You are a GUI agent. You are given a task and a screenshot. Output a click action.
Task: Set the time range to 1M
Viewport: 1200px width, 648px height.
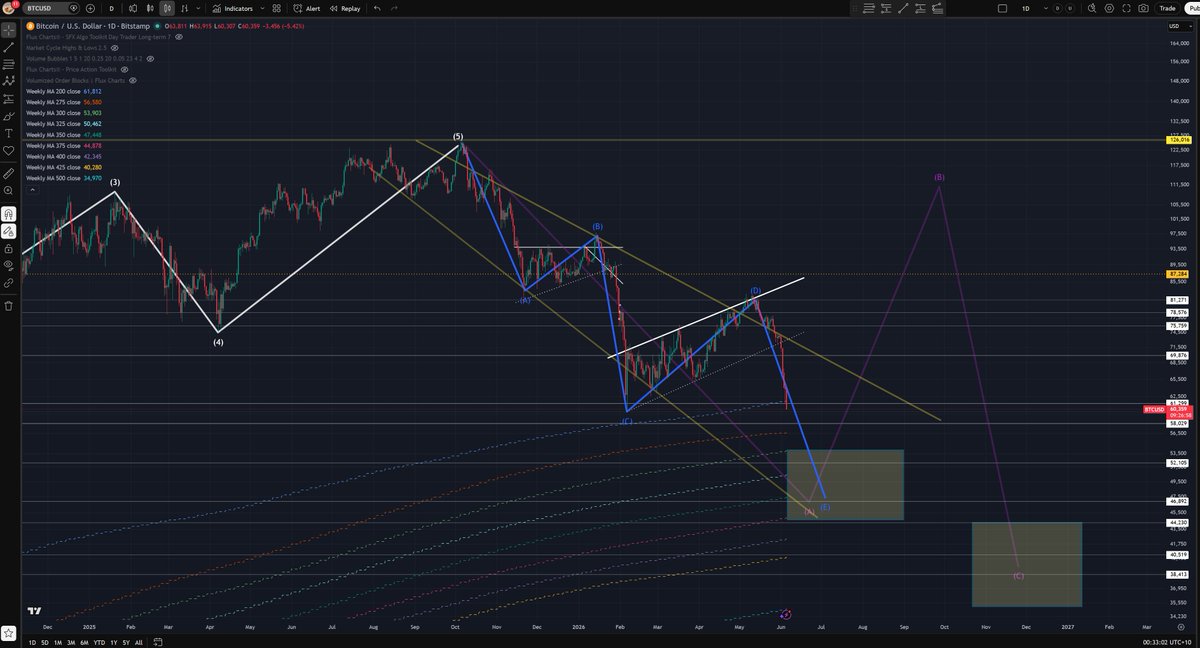58,642
